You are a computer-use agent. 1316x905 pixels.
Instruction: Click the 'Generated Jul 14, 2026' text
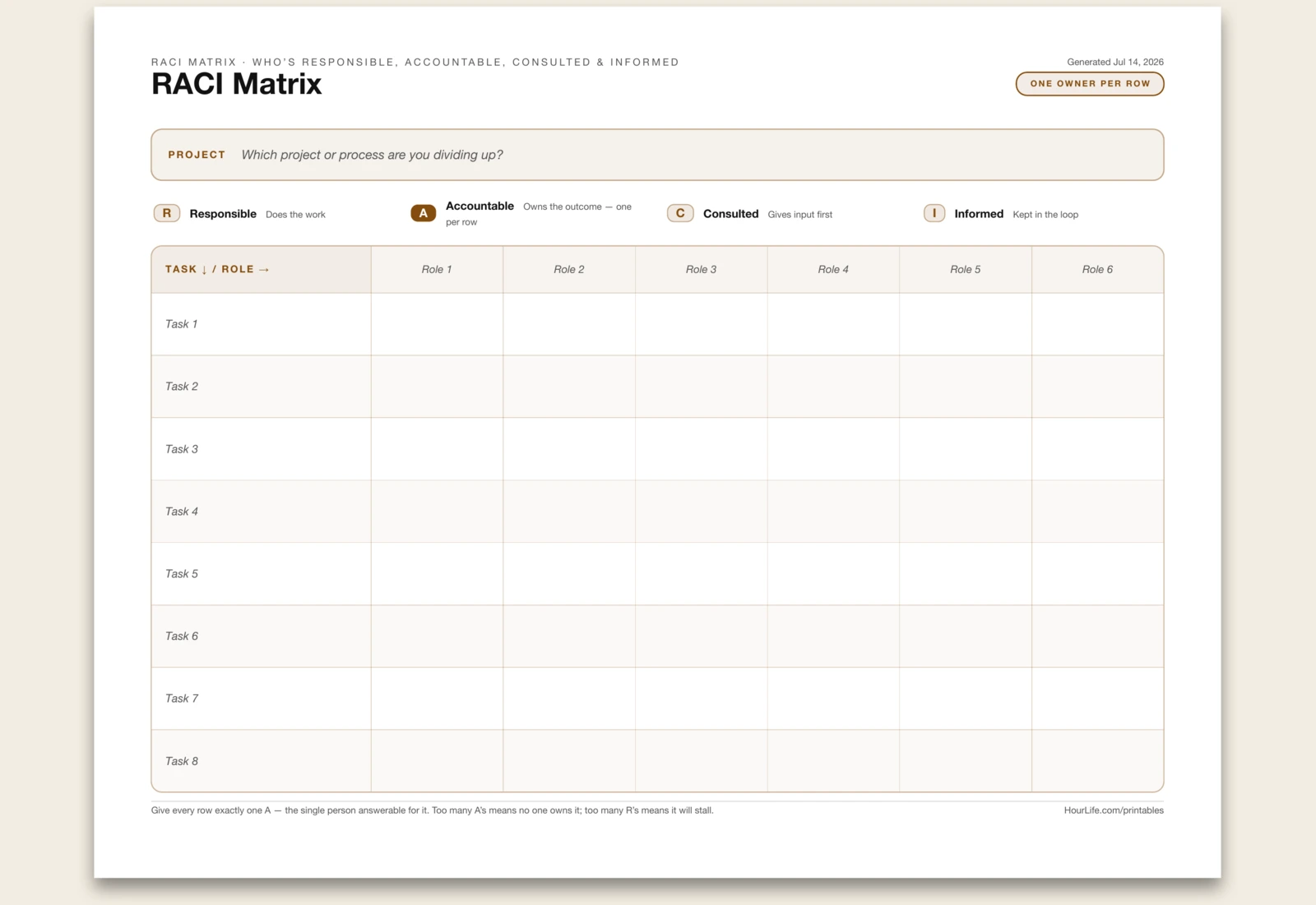[x=1115, y=62]
